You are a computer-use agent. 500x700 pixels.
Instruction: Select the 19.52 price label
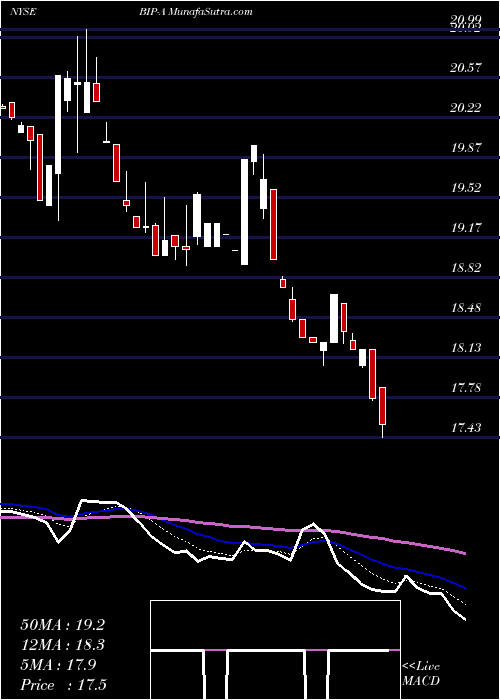click(x=466, y=188)
